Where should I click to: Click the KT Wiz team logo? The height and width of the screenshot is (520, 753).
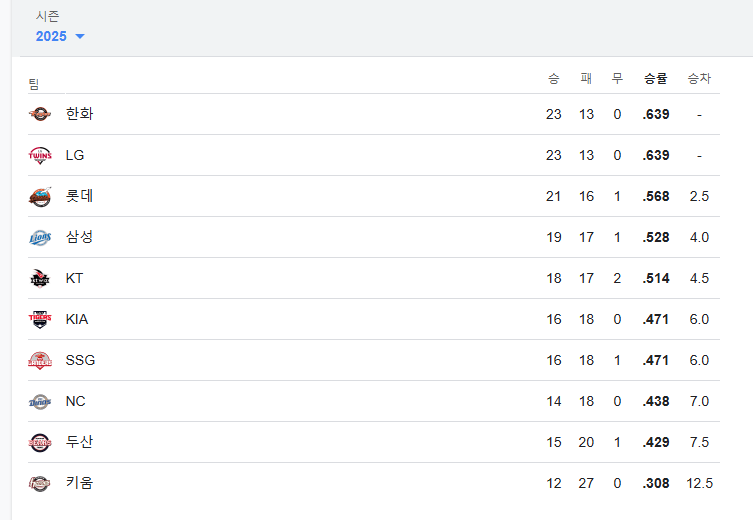pos(39,278)
